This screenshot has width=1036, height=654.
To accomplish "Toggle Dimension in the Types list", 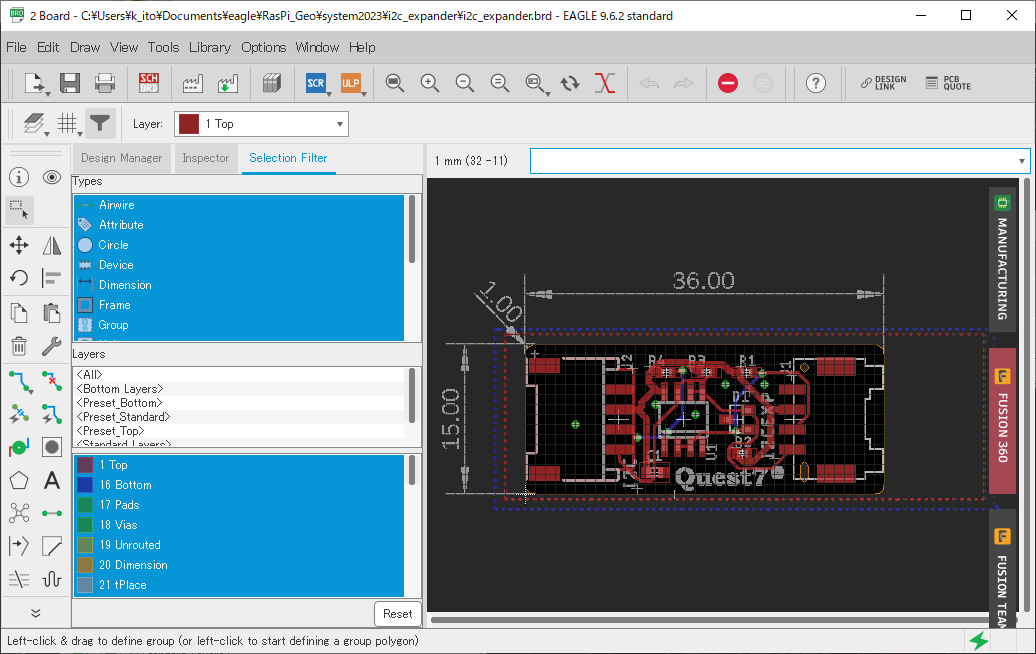I will (x=239, y=285).
